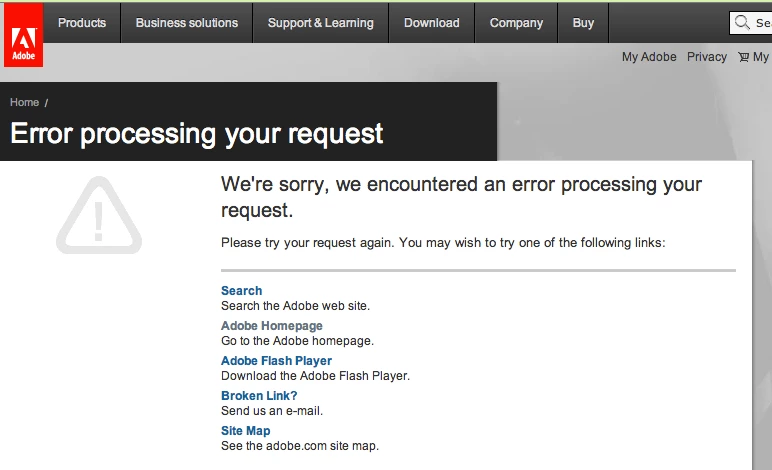Click in the search input box

[x=751, y=23]
